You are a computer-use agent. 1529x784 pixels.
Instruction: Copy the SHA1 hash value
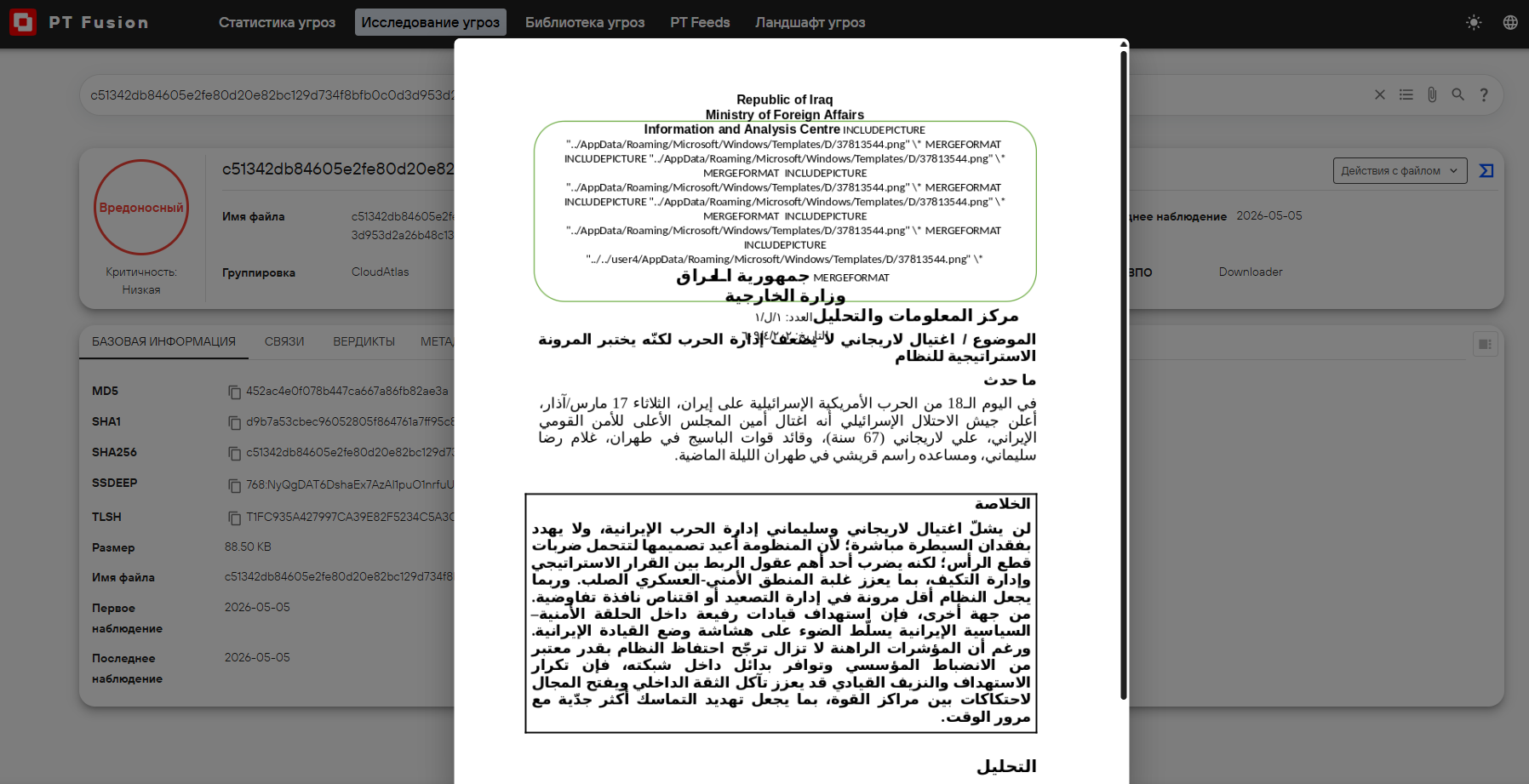[x=234, y=422]
